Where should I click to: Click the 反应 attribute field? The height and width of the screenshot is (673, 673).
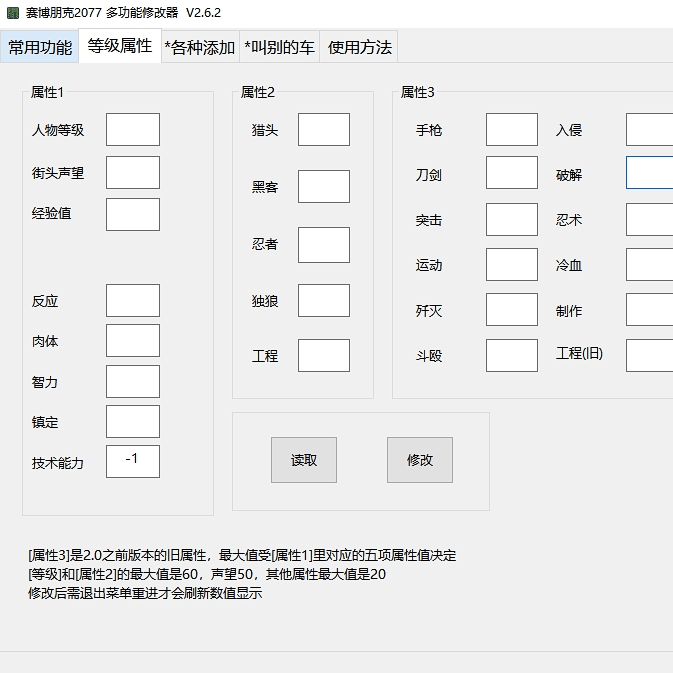[133, 300]
